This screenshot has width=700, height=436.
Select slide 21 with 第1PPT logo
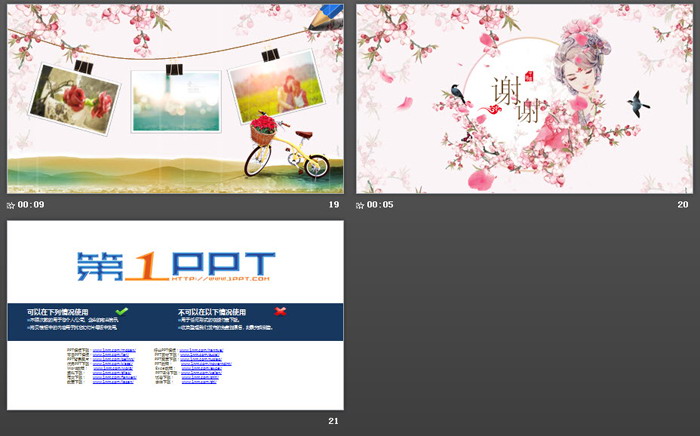point(175,315)
